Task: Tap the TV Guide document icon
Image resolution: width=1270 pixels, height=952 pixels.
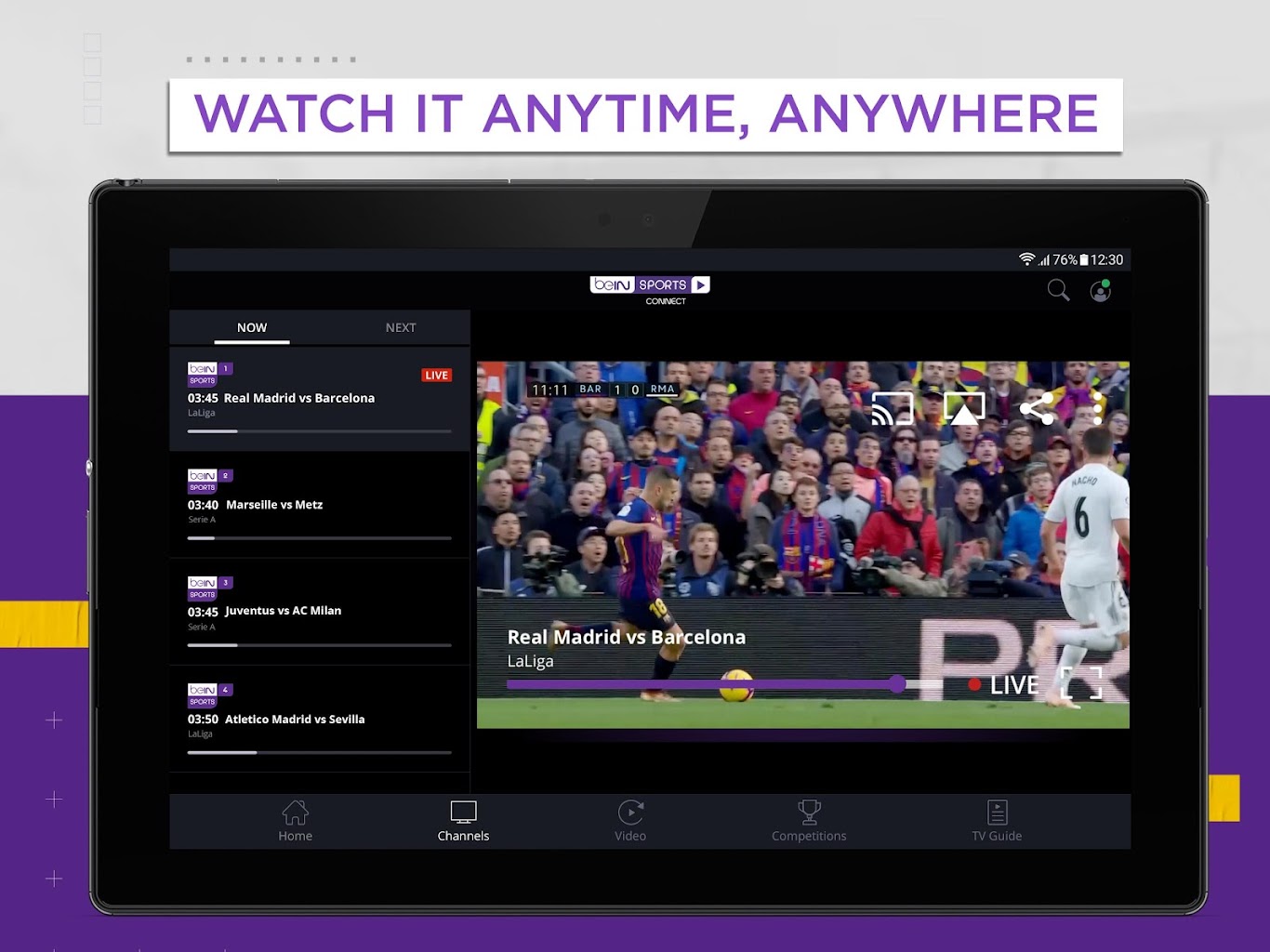Action: coord(998,812)
